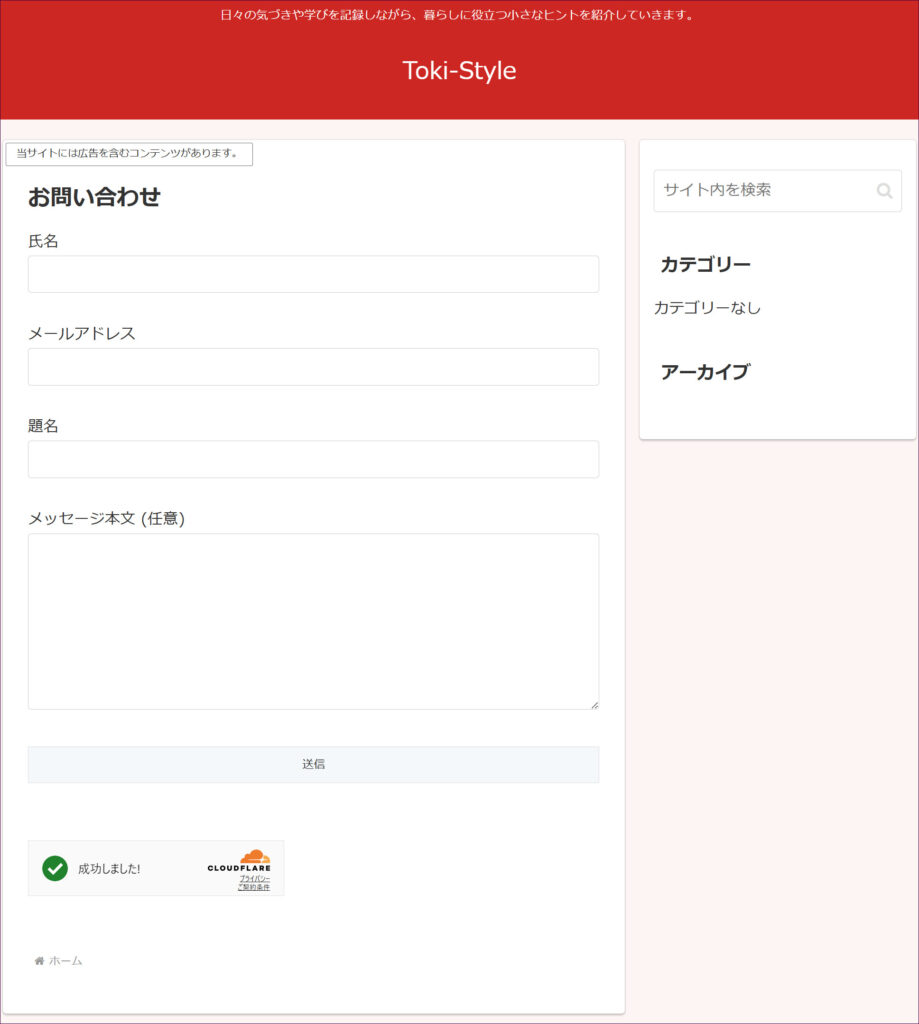
Task: Click the お問い合わせ page heading
Action: pyautogui.click(x=94, y=197)
